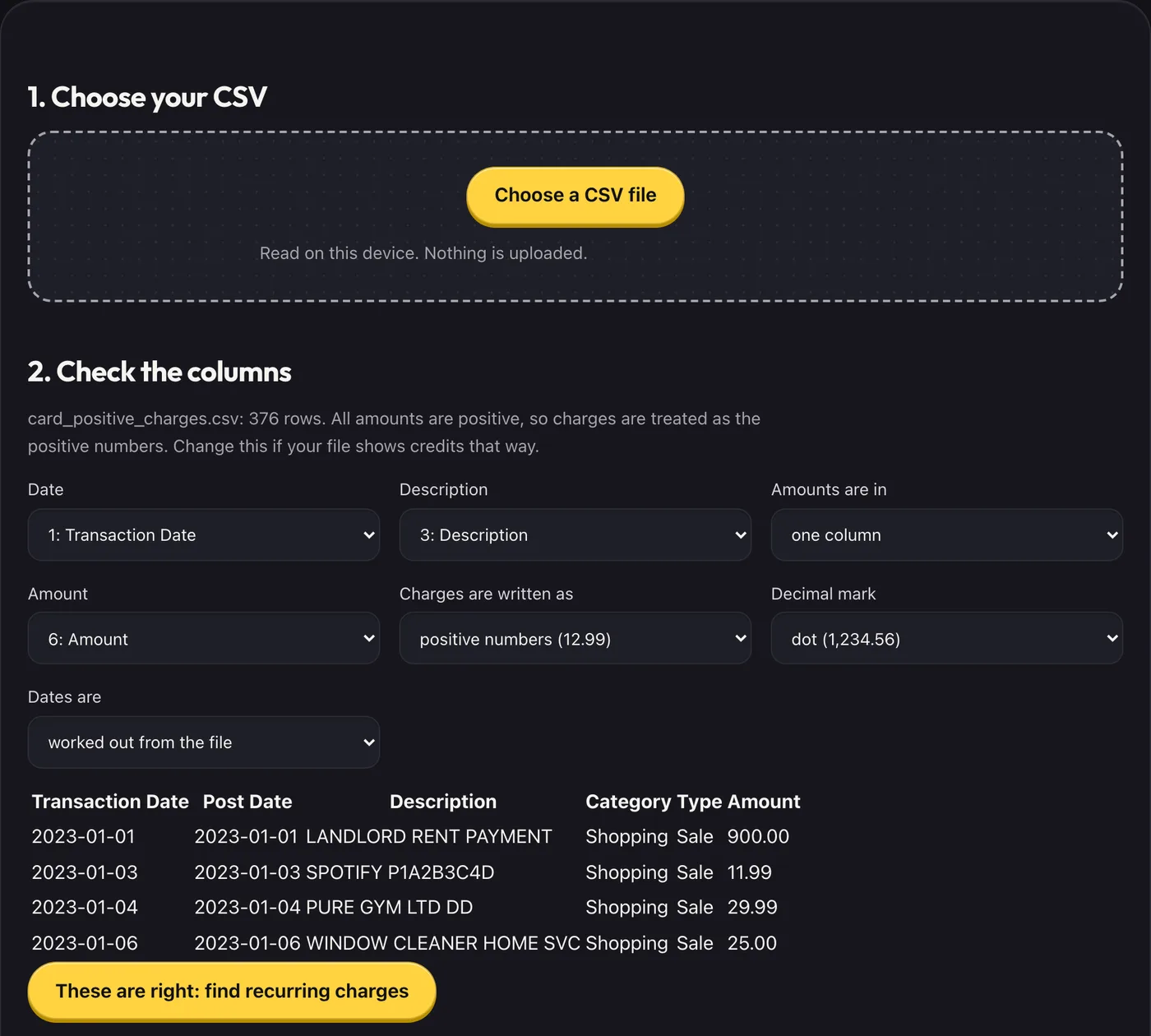
Task: Expand the 'Dates are' dropdown
Action: click(x=204, y=742)
